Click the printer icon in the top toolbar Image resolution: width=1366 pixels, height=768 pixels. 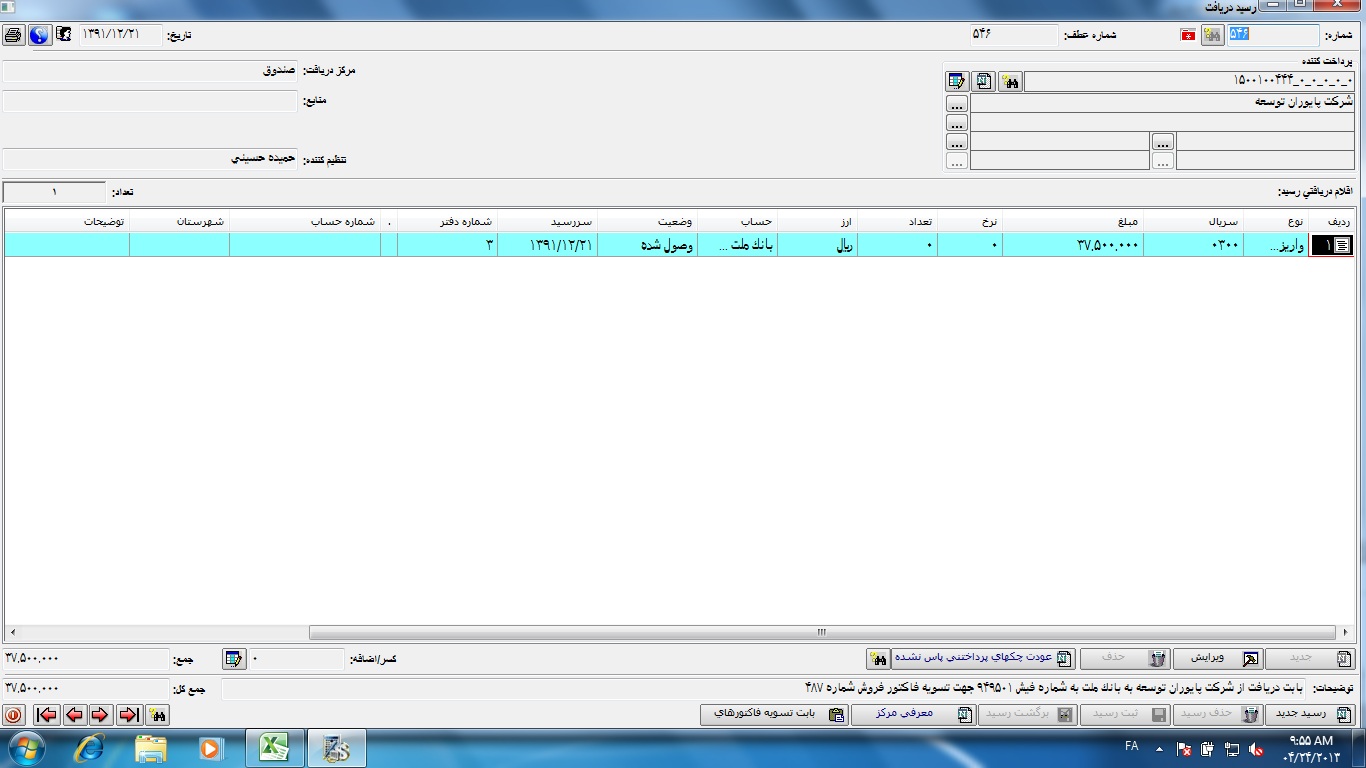click(x=13, y=35)
